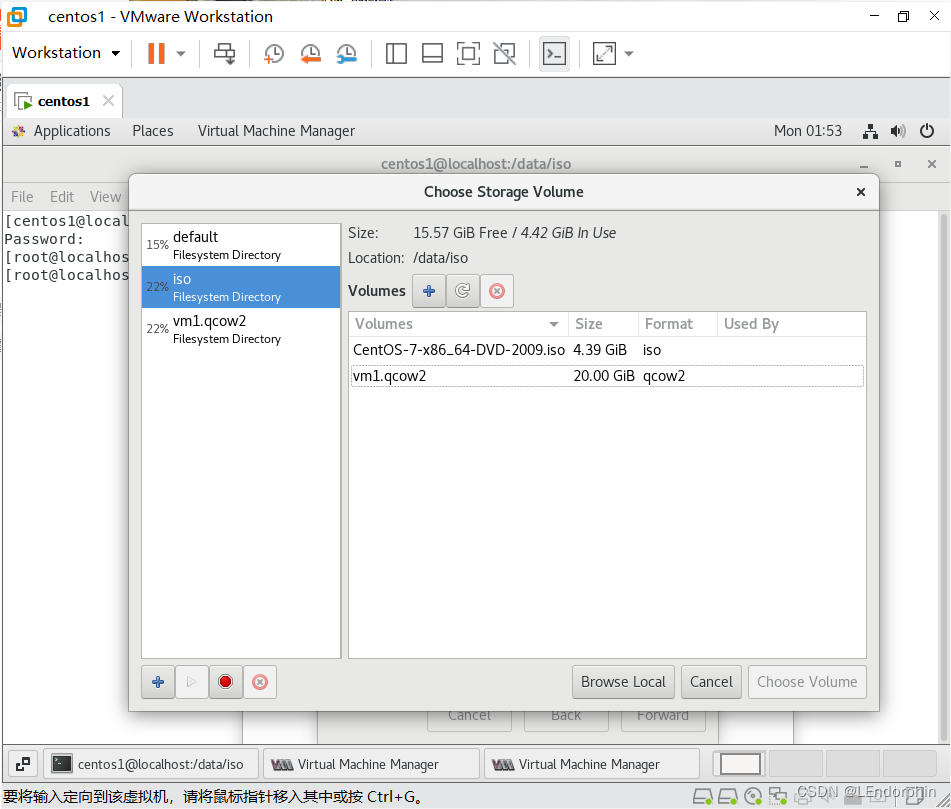The image size is (951, 809).
Task: Select the vm1.qcow2 volume row
Action: tap(607, 376)
